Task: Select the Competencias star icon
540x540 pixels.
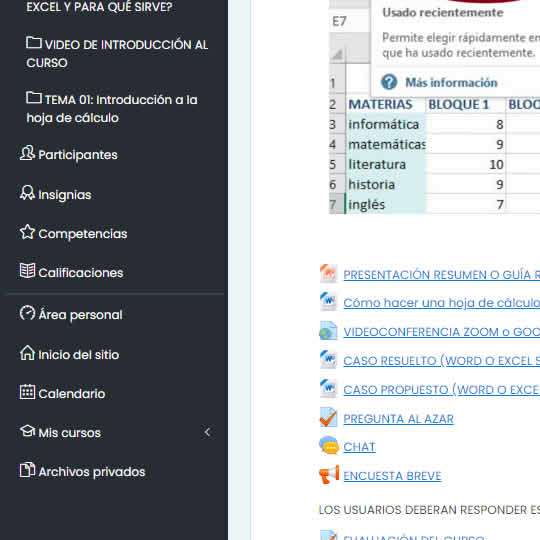Action: [x=27, y=232]
